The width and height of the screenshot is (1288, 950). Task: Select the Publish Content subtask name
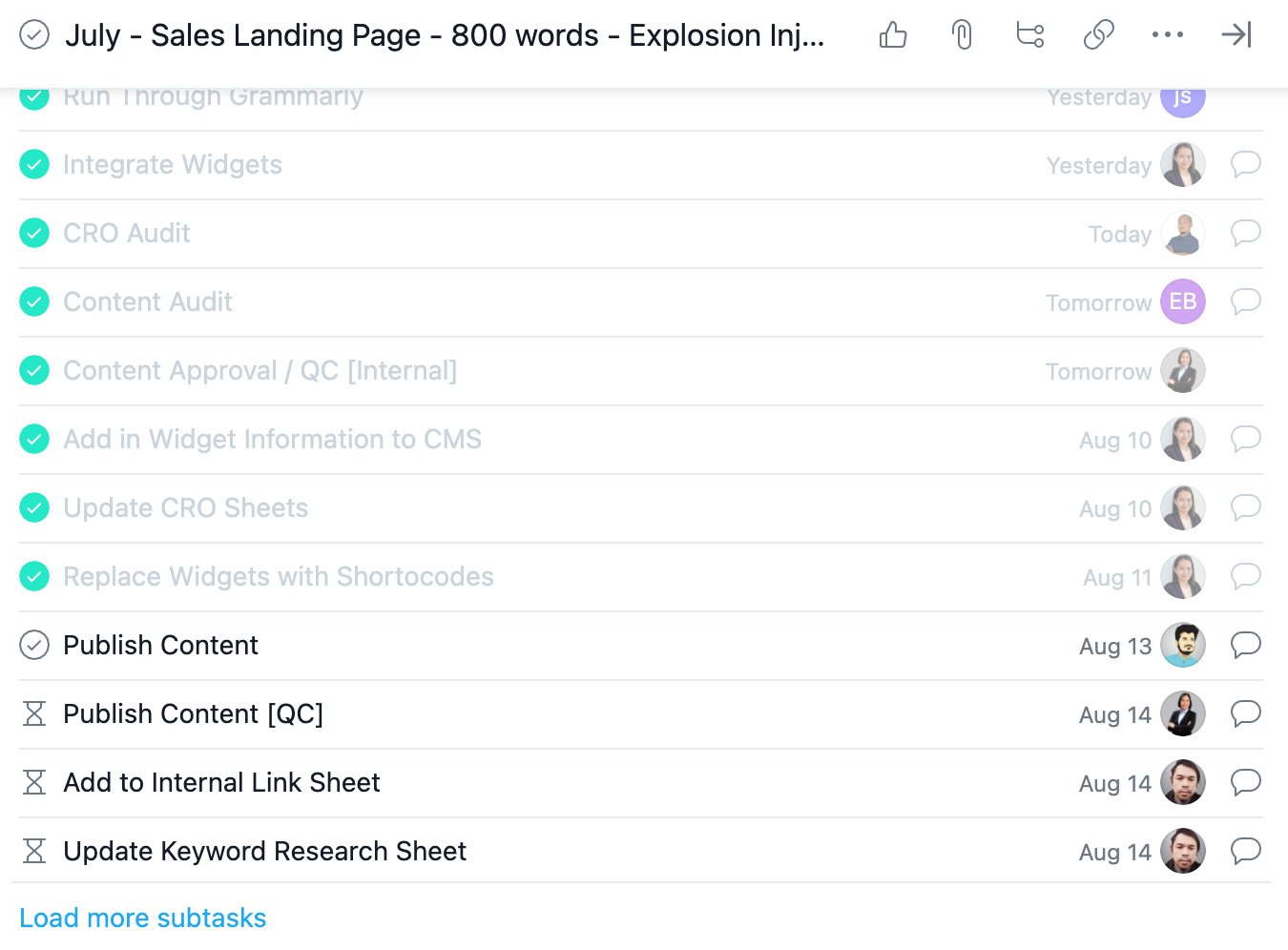[x=160, y=646]
